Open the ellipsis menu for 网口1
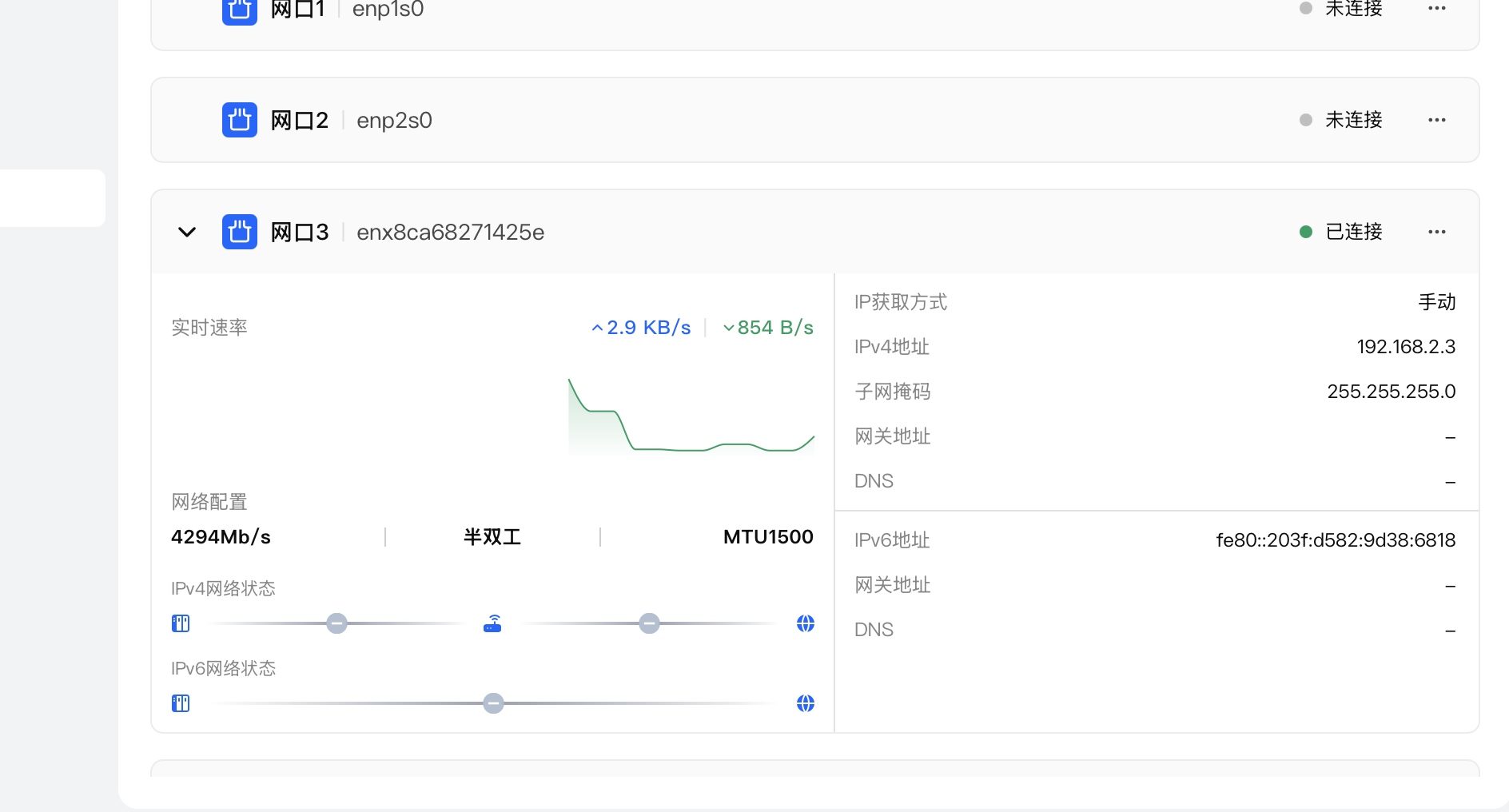The height and width of the screenshot is (812, 1509). (x=1436, y=9)
